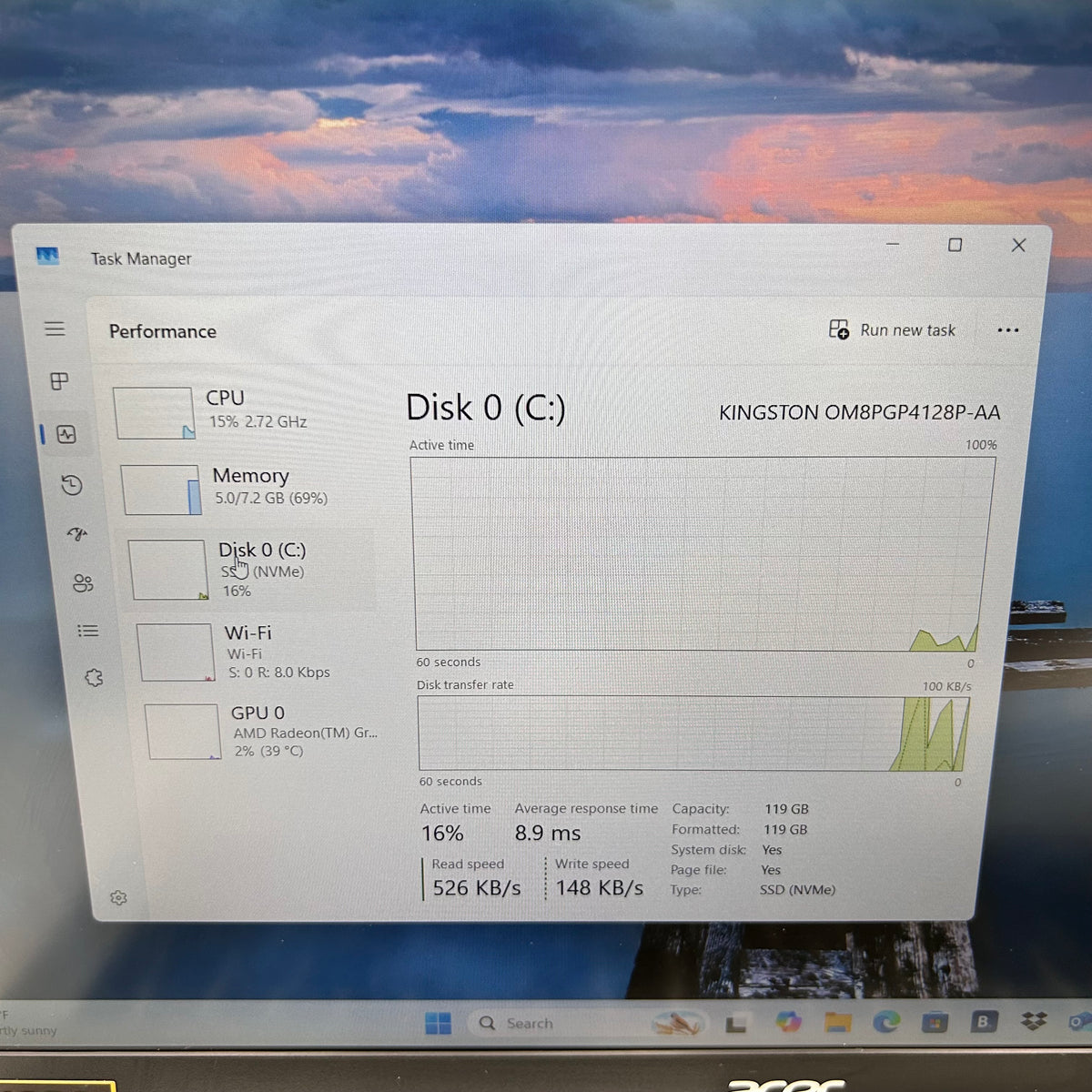This screenshot has height=1092, width=1092.
Task: Open the hamburger navigation menu
Action: coord(55,329)
